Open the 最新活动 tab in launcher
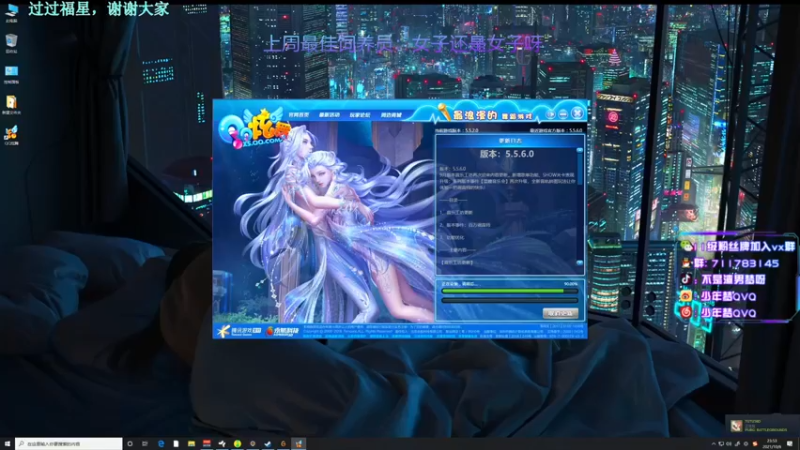The height and width of the screenshot is (450, 800). [329, 115]
